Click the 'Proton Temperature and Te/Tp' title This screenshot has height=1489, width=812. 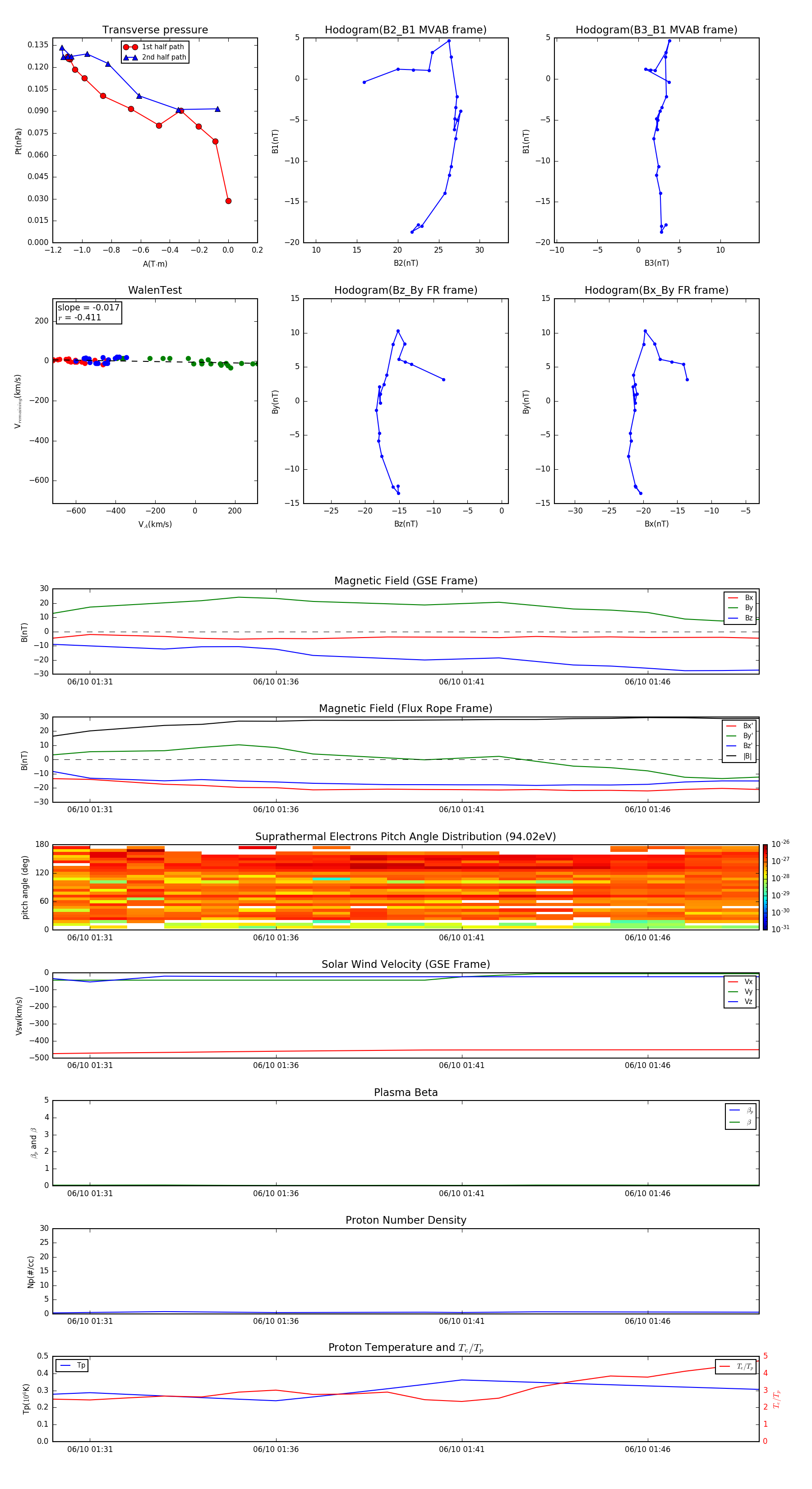click(406, 1348)
